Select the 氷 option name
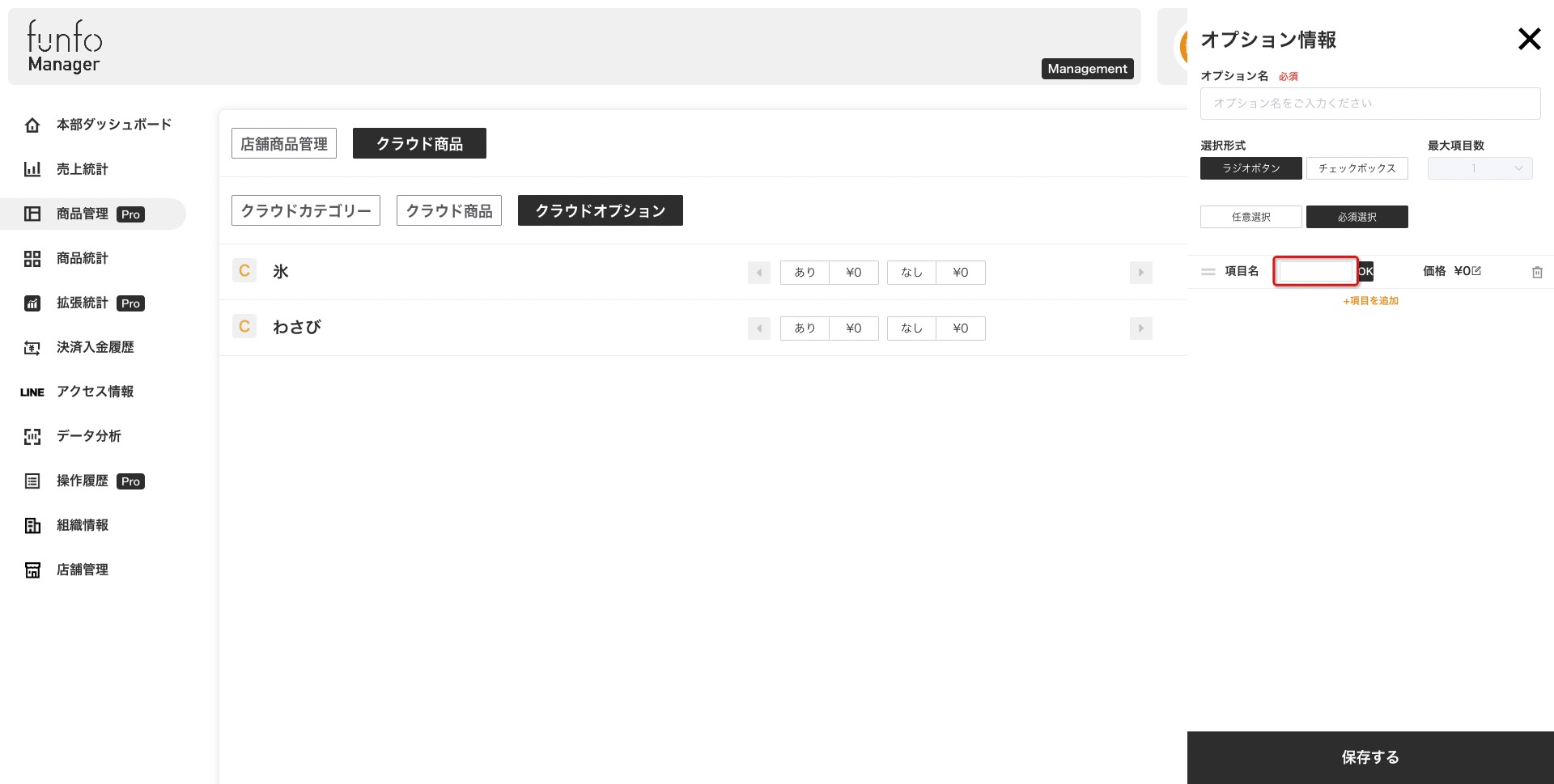The image size is (1554, 784). tap(281, 272)
